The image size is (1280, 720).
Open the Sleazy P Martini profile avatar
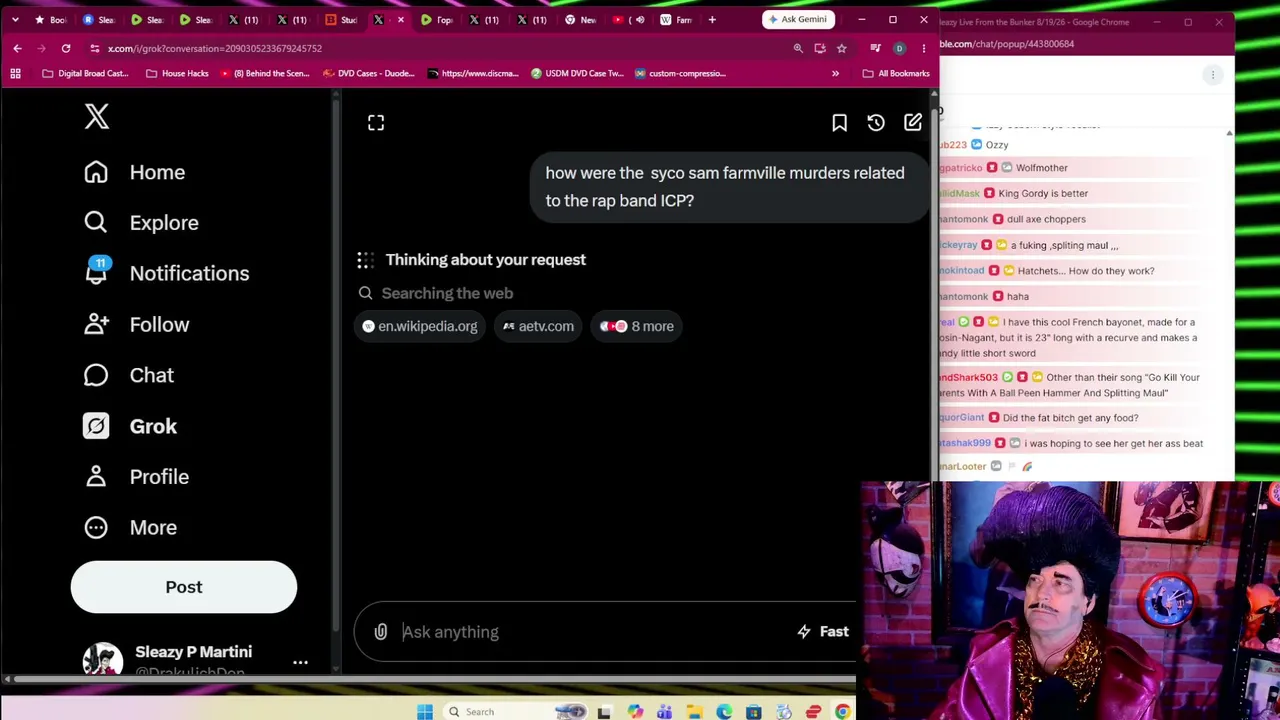(102, 660)
